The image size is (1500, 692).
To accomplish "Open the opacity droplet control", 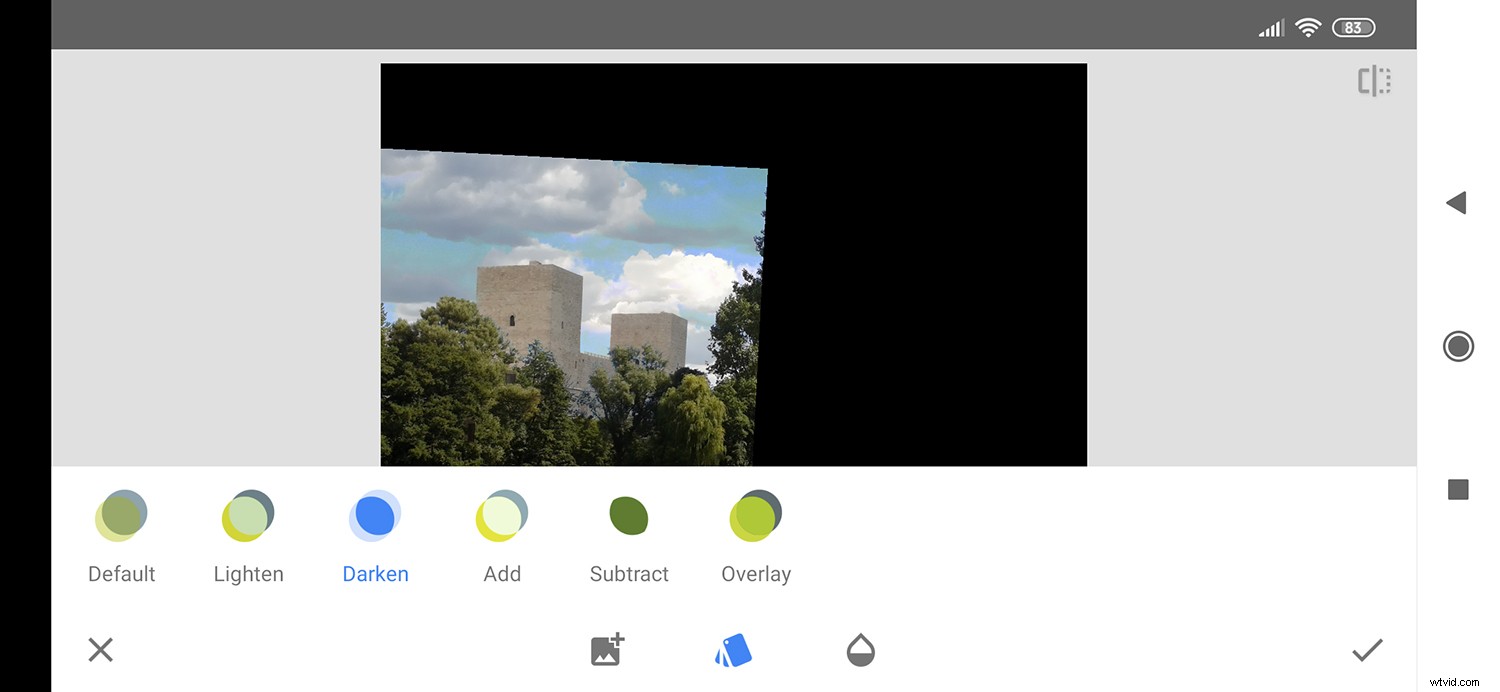I will click(x=860, y=649).
